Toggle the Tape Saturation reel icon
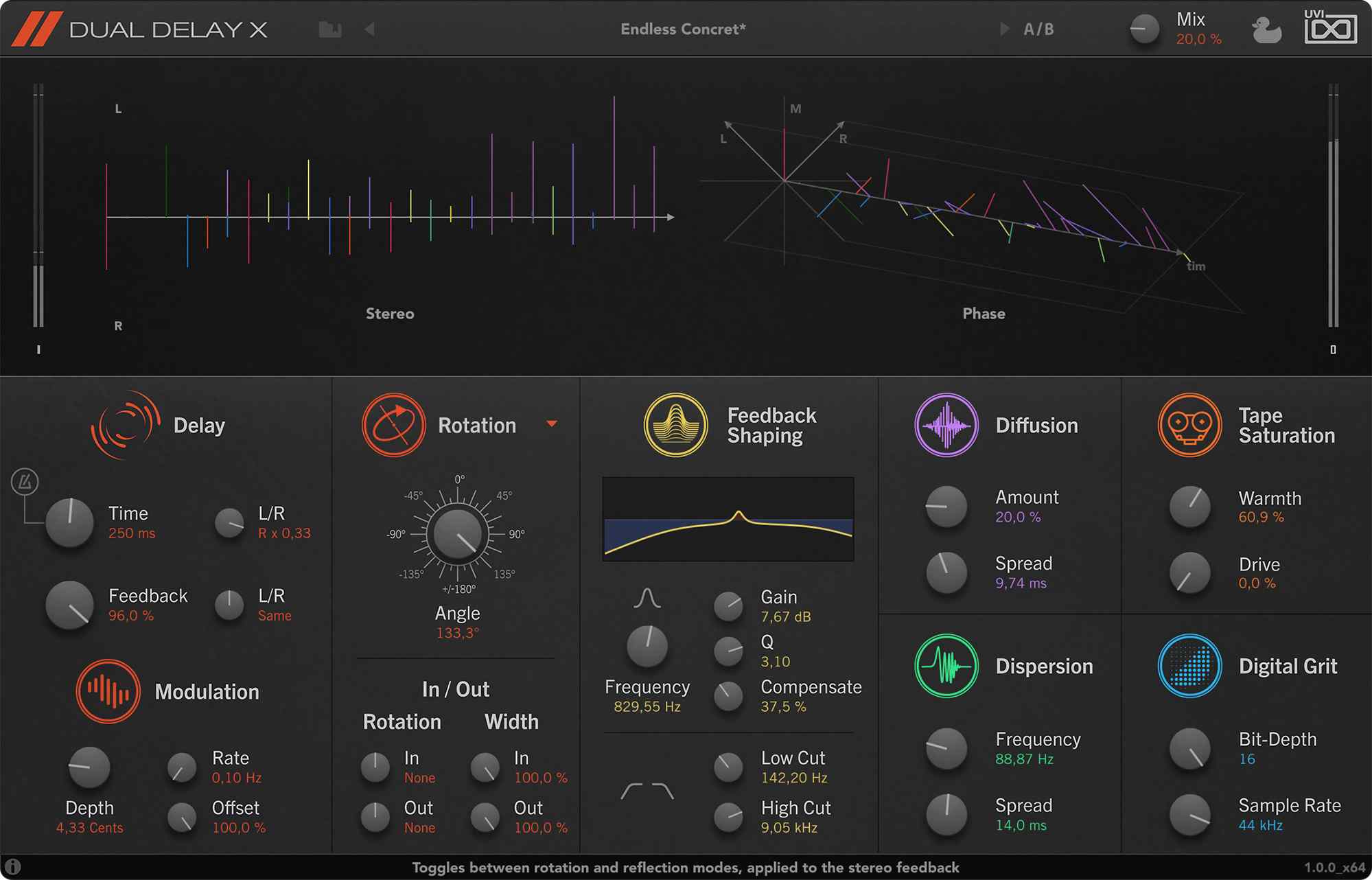The image size is (1372, 880). (1190, 425)
